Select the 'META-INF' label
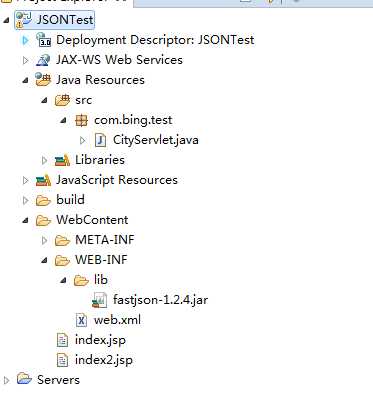373x394 pixels. coord(105,240)
